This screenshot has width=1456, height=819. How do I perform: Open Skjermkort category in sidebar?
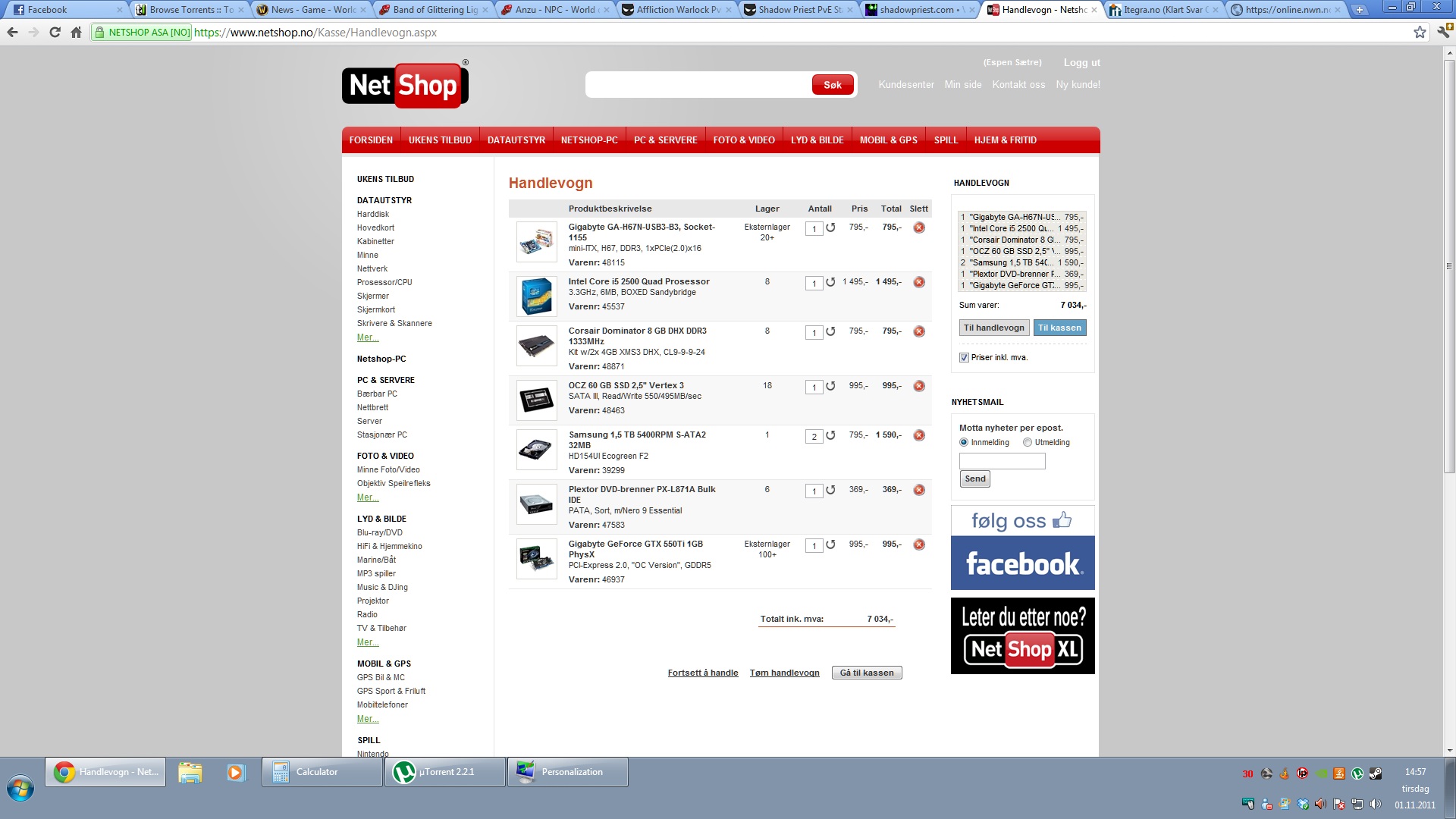click(x=376, y=310)
